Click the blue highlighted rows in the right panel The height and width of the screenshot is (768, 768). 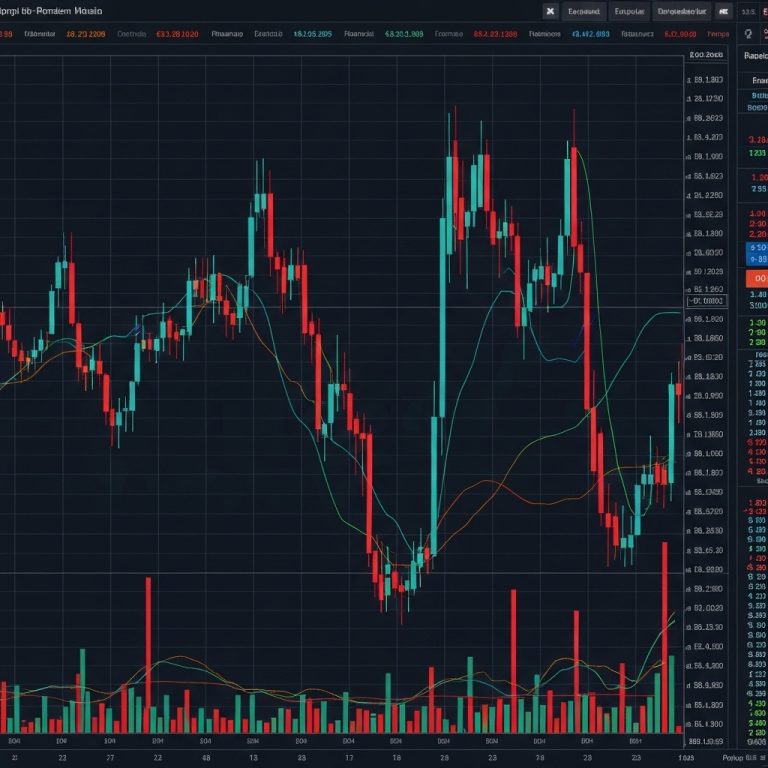(757, 253)
